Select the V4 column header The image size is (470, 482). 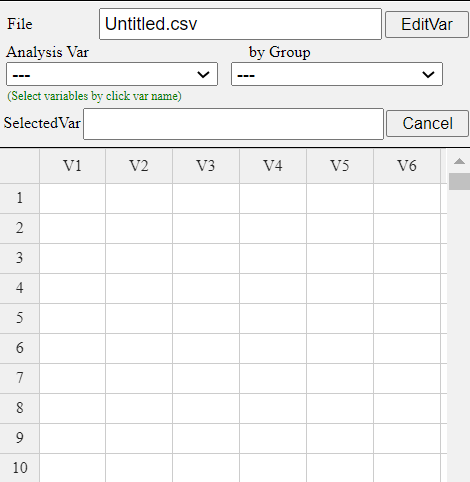click(273, 166)
